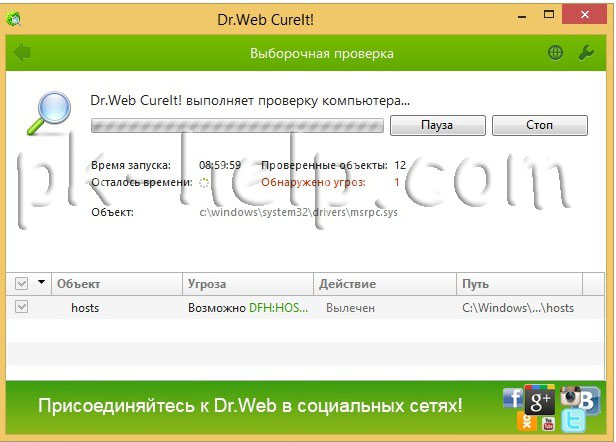The width and height of the screenshot is (616, 442).
Task: Click the msrpc.sys object path text
Action: coord(299,213)
